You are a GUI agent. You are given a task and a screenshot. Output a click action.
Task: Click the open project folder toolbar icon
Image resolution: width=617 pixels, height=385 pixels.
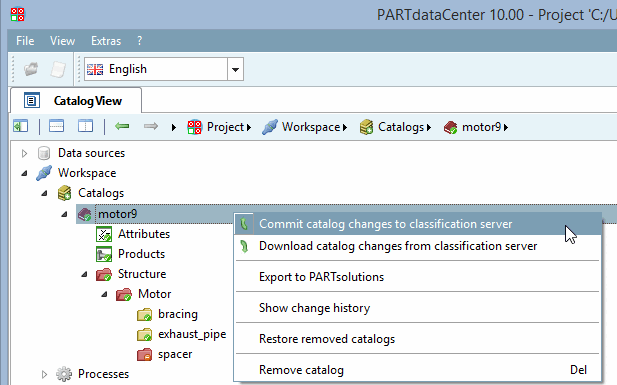coord(31,69)
